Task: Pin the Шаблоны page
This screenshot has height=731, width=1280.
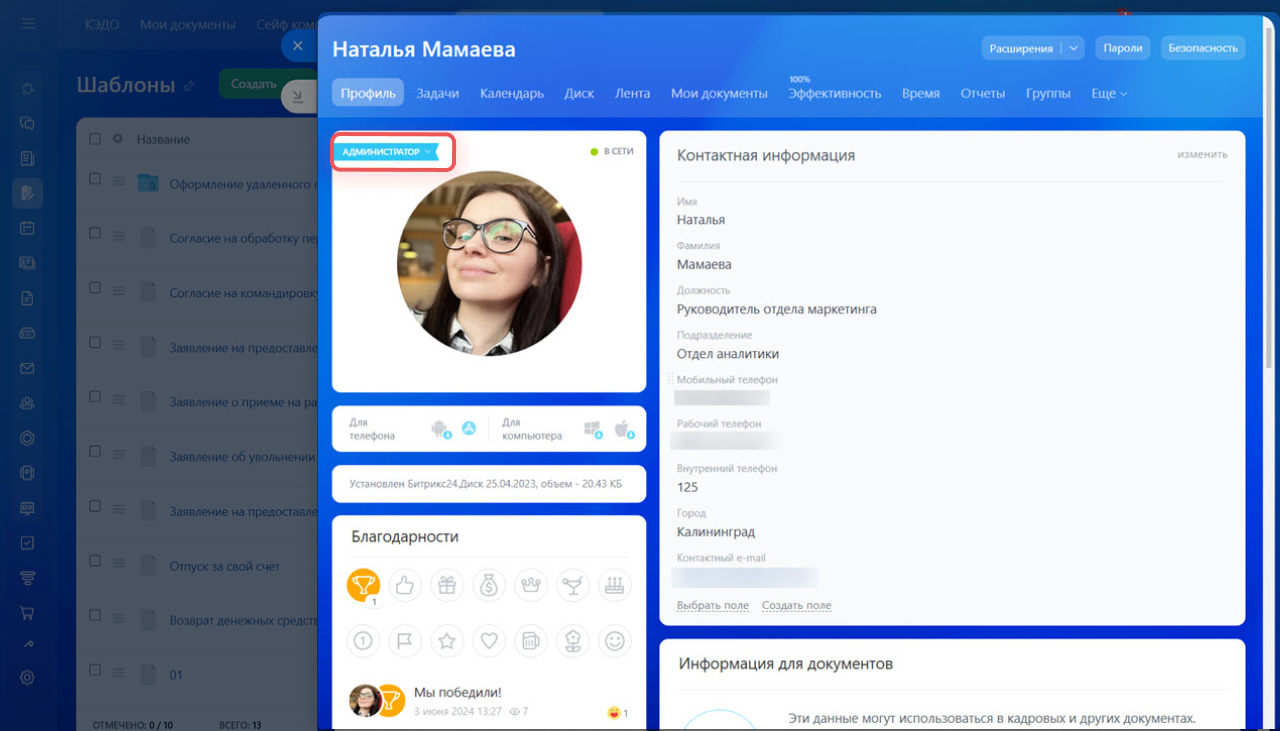Action: tap(188, 87)
